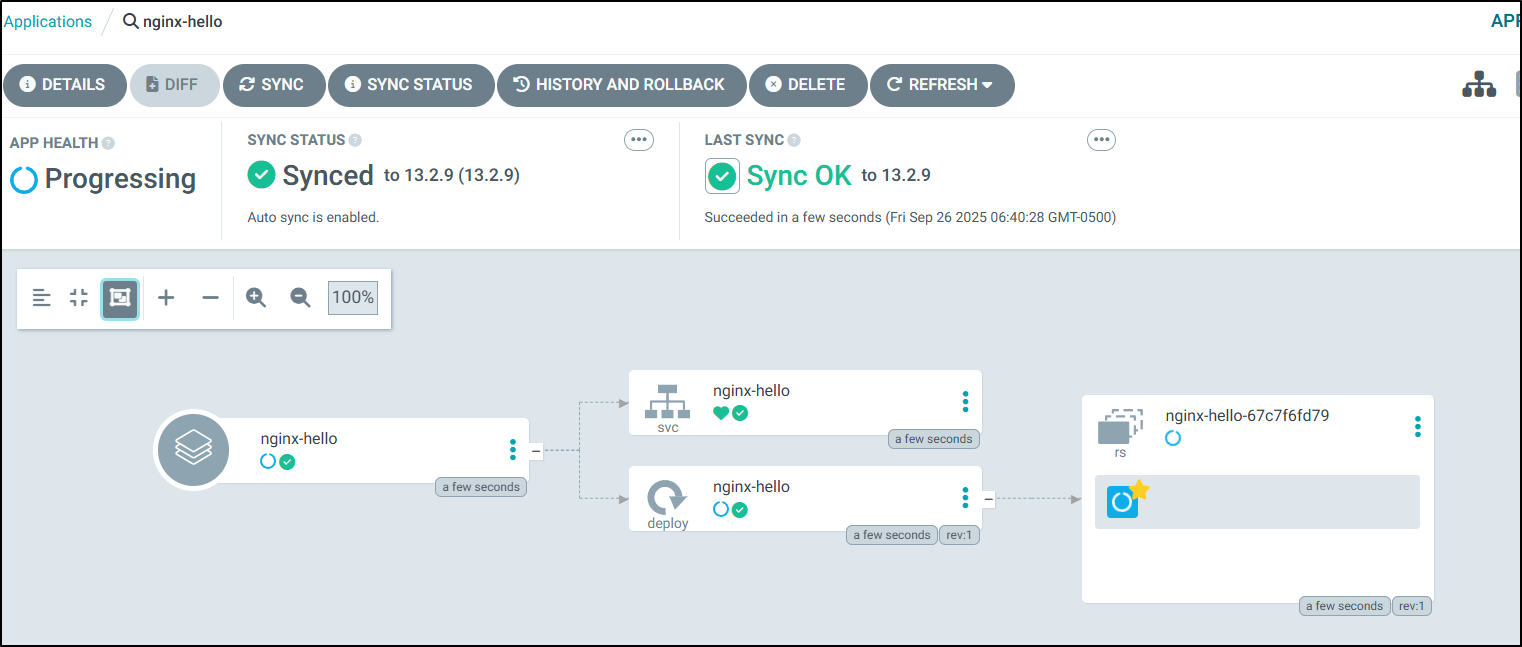Click the compact nodes alignment icon
This screenshot has height=647, width=1522.
point(41,298)
